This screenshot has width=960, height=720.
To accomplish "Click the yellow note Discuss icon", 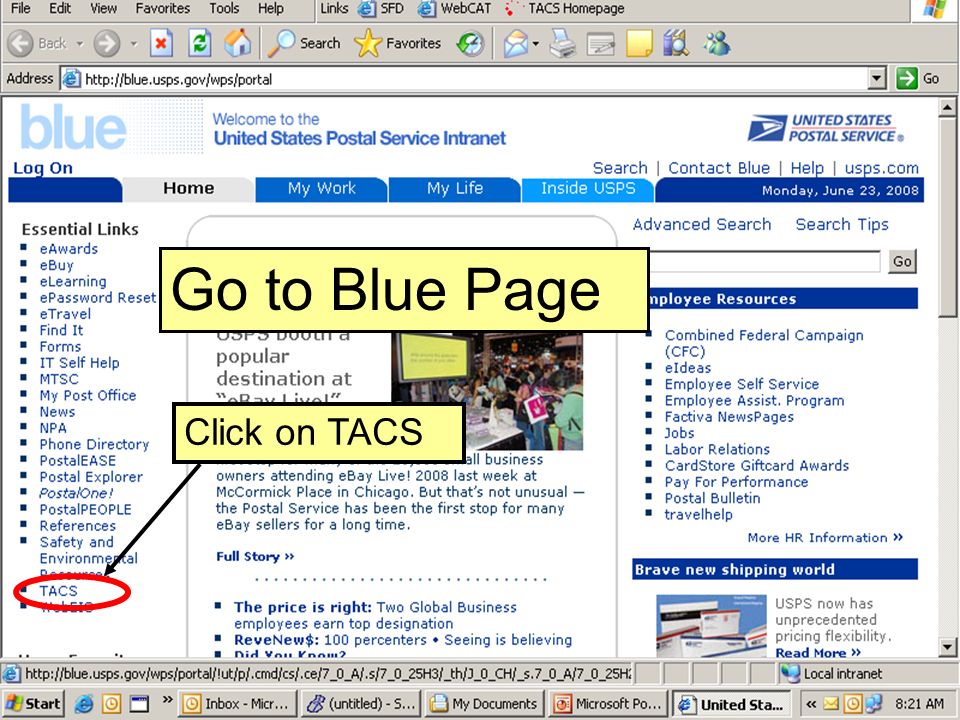I will coord(639,44).
